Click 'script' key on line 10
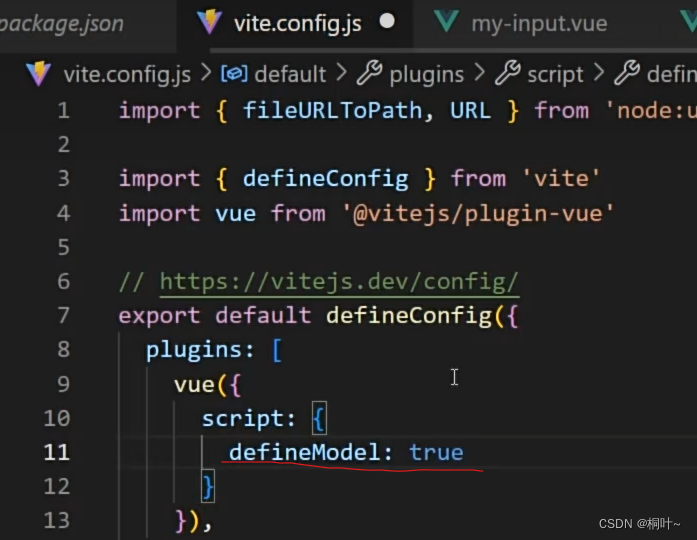 click(242, 419)
